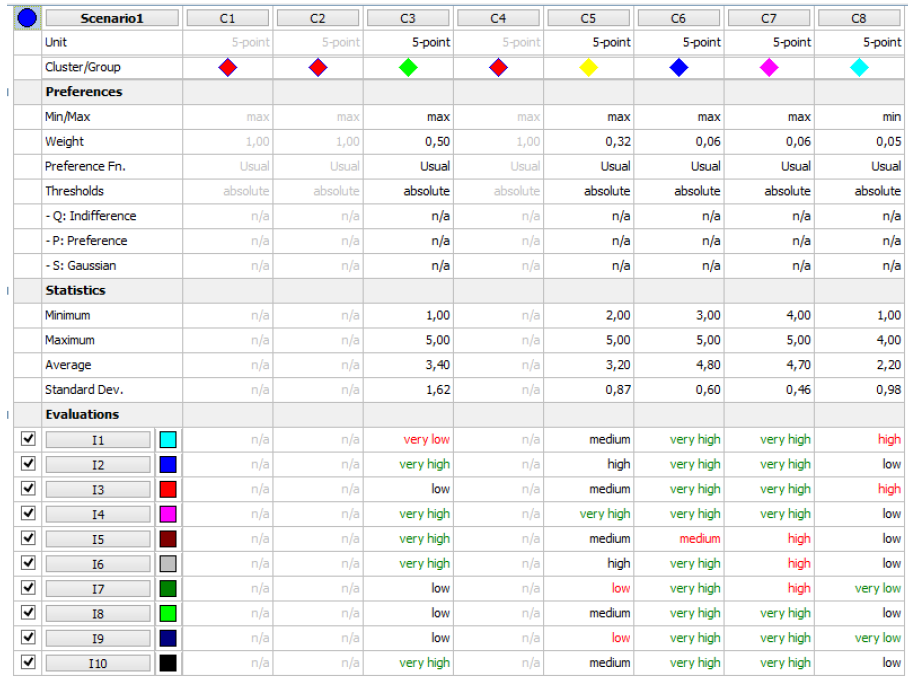The image size is (908, 679).
Task: Open the I3 red color swatch
Action: tap(168, 489)
